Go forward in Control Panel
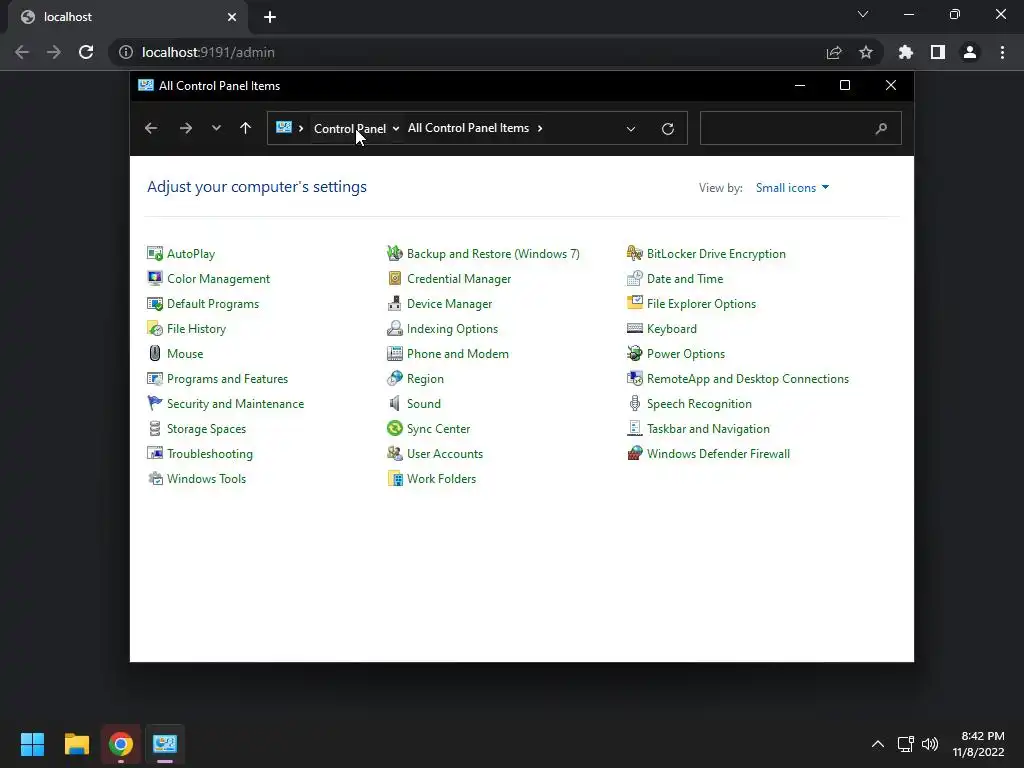Viewport: 1024px width, 768px height. tap(185, 128)
